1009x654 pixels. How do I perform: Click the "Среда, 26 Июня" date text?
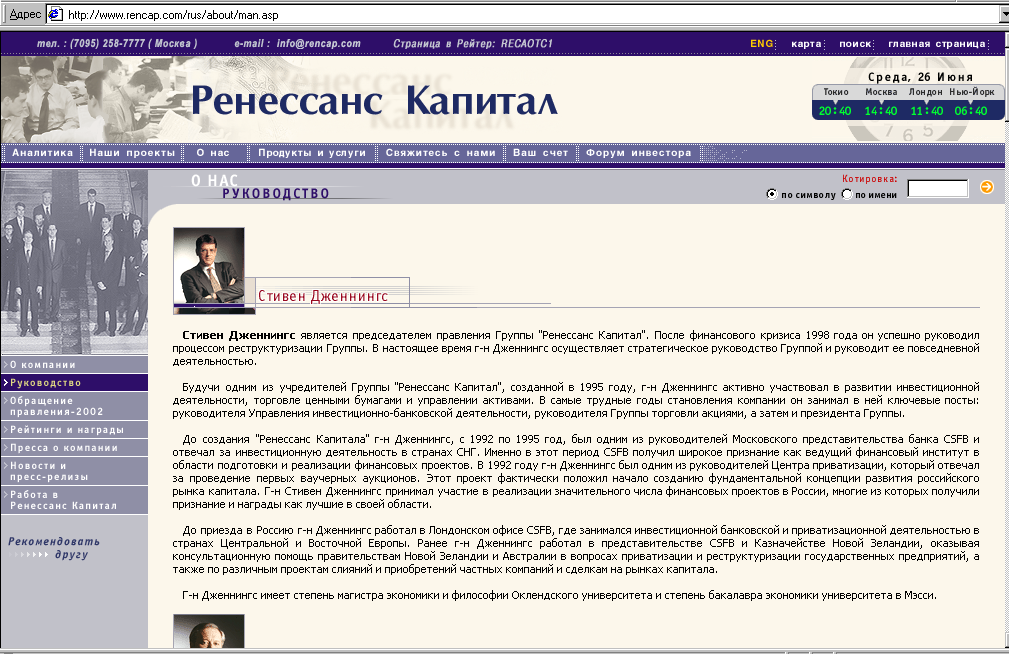point(920,77)
